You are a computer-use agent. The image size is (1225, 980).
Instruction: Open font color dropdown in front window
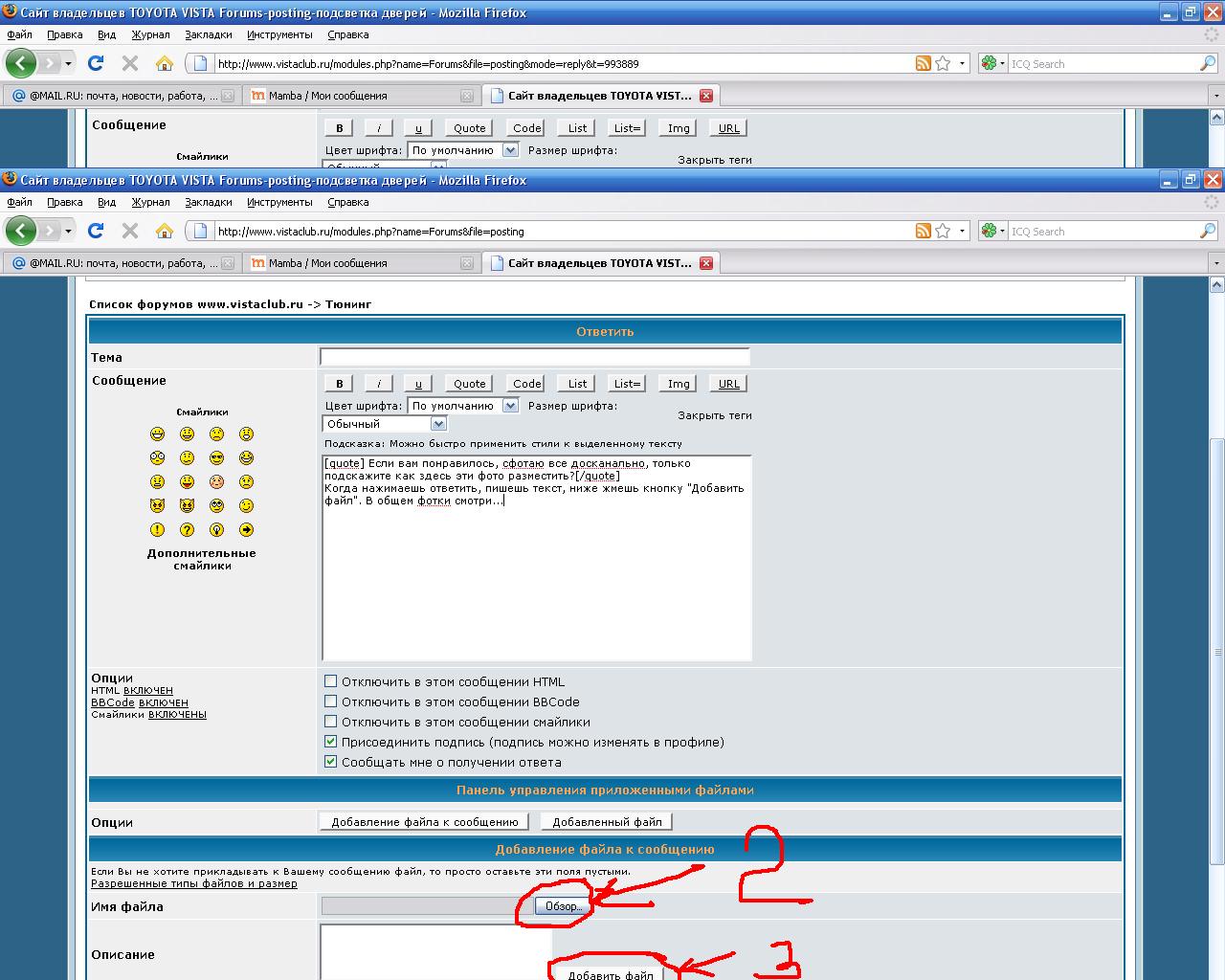click(x=510, y=406)
